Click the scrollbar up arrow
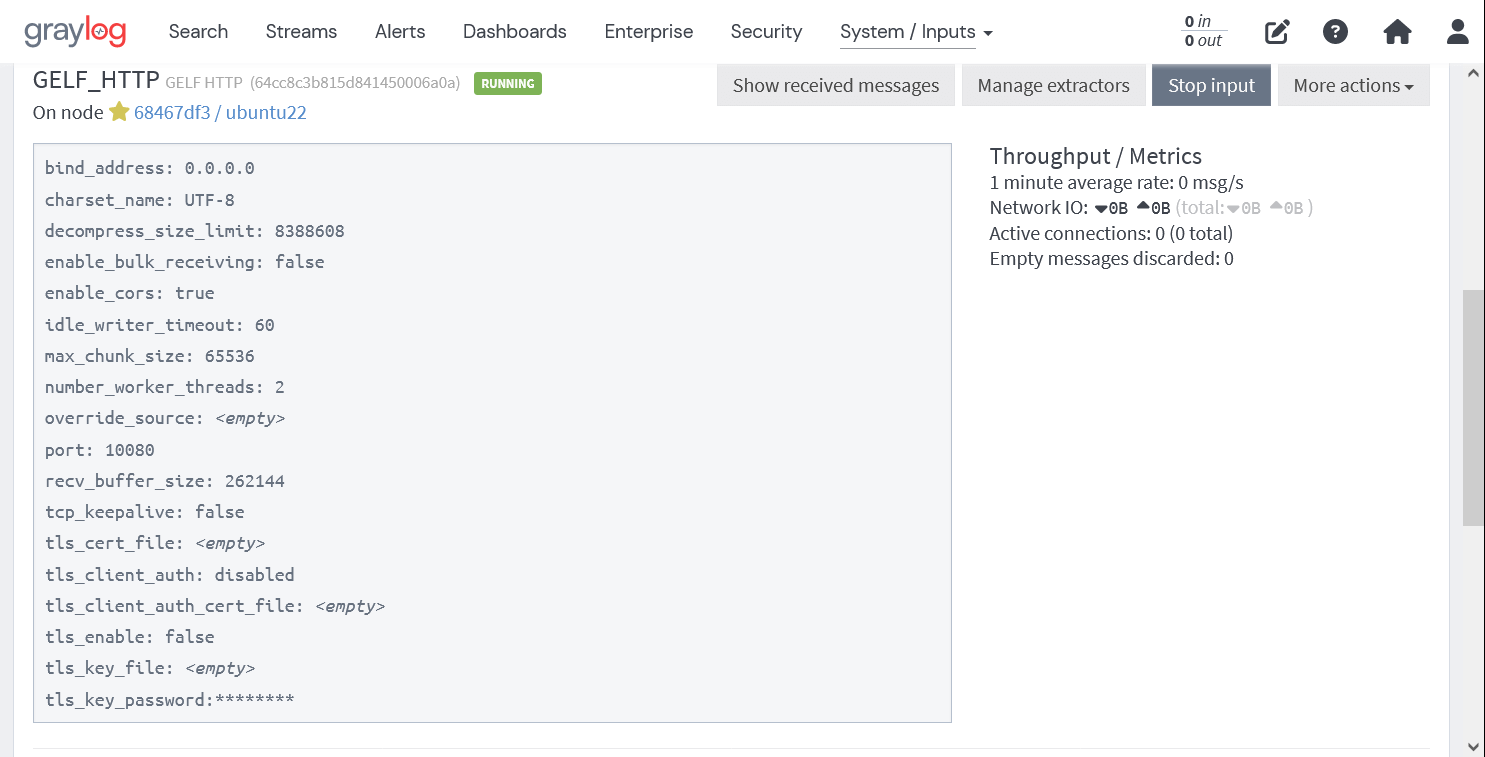The height and width of the screenshot is (757, 1485). 1473,73
